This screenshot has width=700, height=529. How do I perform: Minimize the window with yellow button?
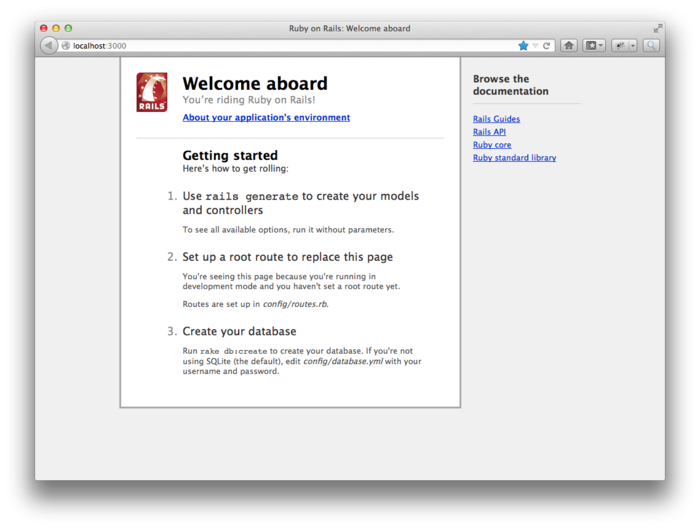click(x=56, y=28)
